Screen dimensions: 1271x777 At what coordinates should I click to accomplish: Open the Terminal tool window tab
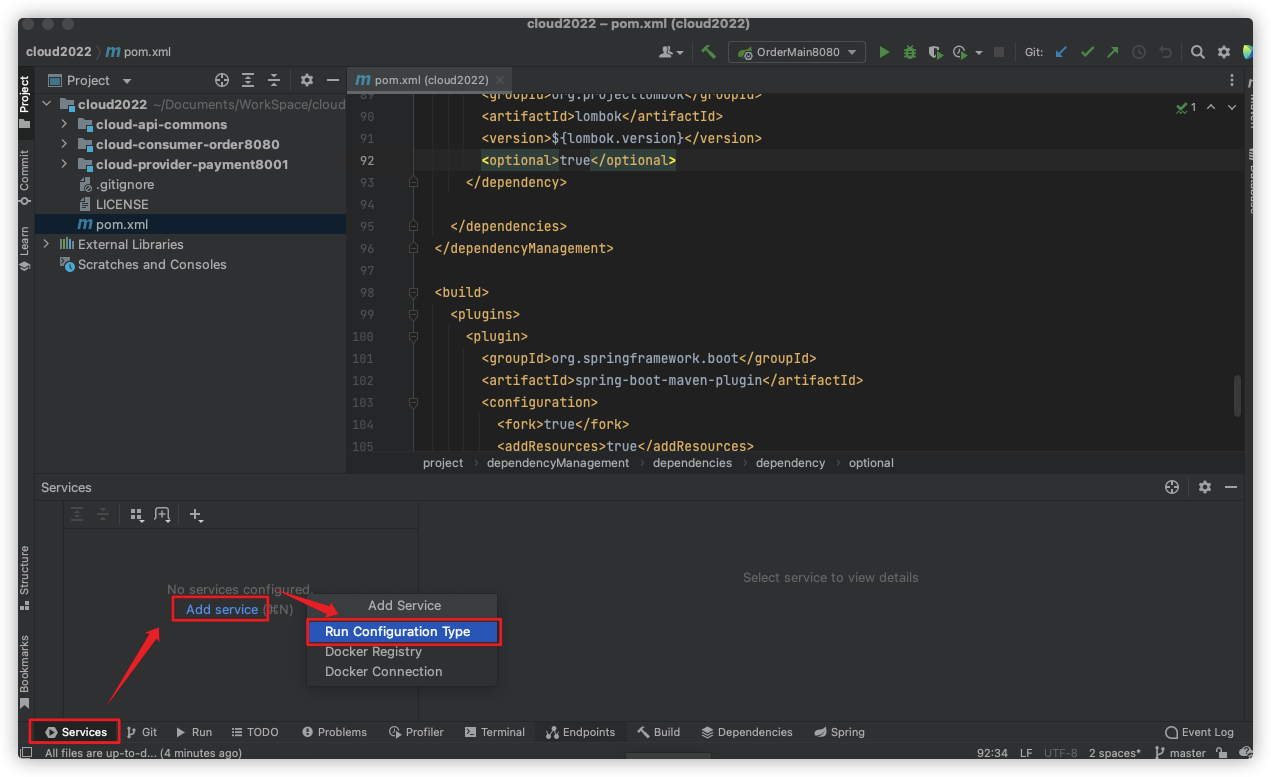[494, 732]
